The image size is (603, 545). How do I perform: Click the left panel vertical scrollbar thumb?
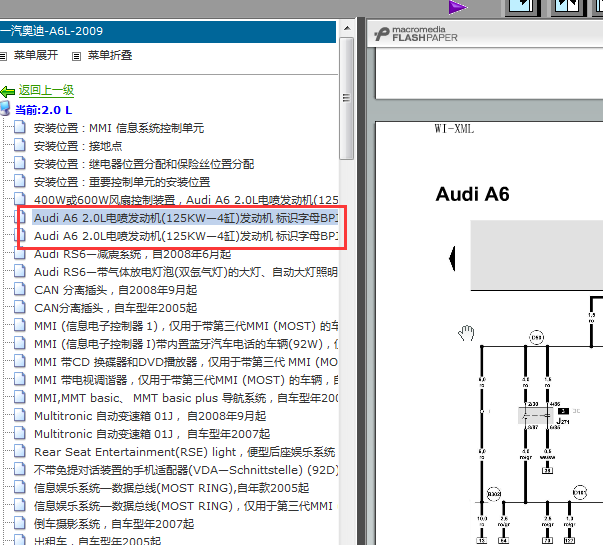pyautogui.click(x=346, y=98)
